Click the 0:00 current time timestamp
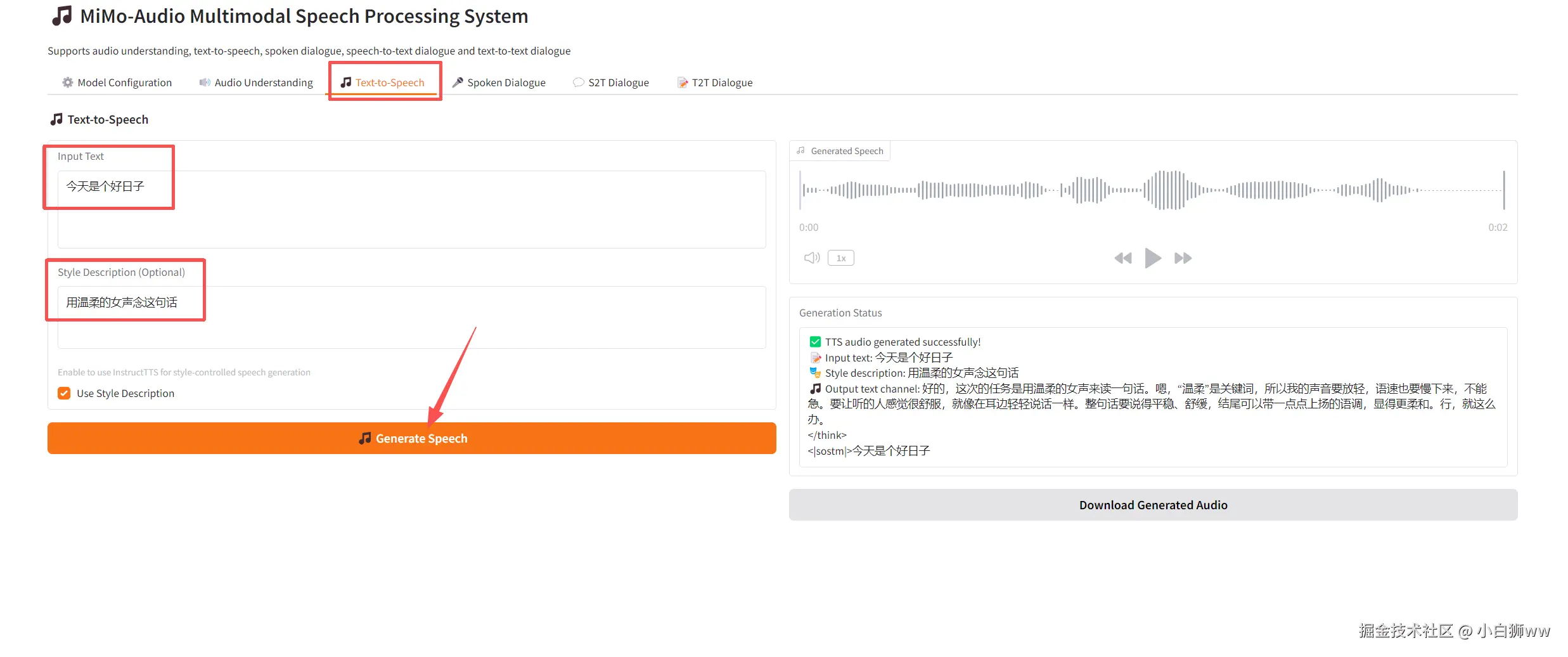The height and width of the screenshot is (657, 1568). (809, 227)
